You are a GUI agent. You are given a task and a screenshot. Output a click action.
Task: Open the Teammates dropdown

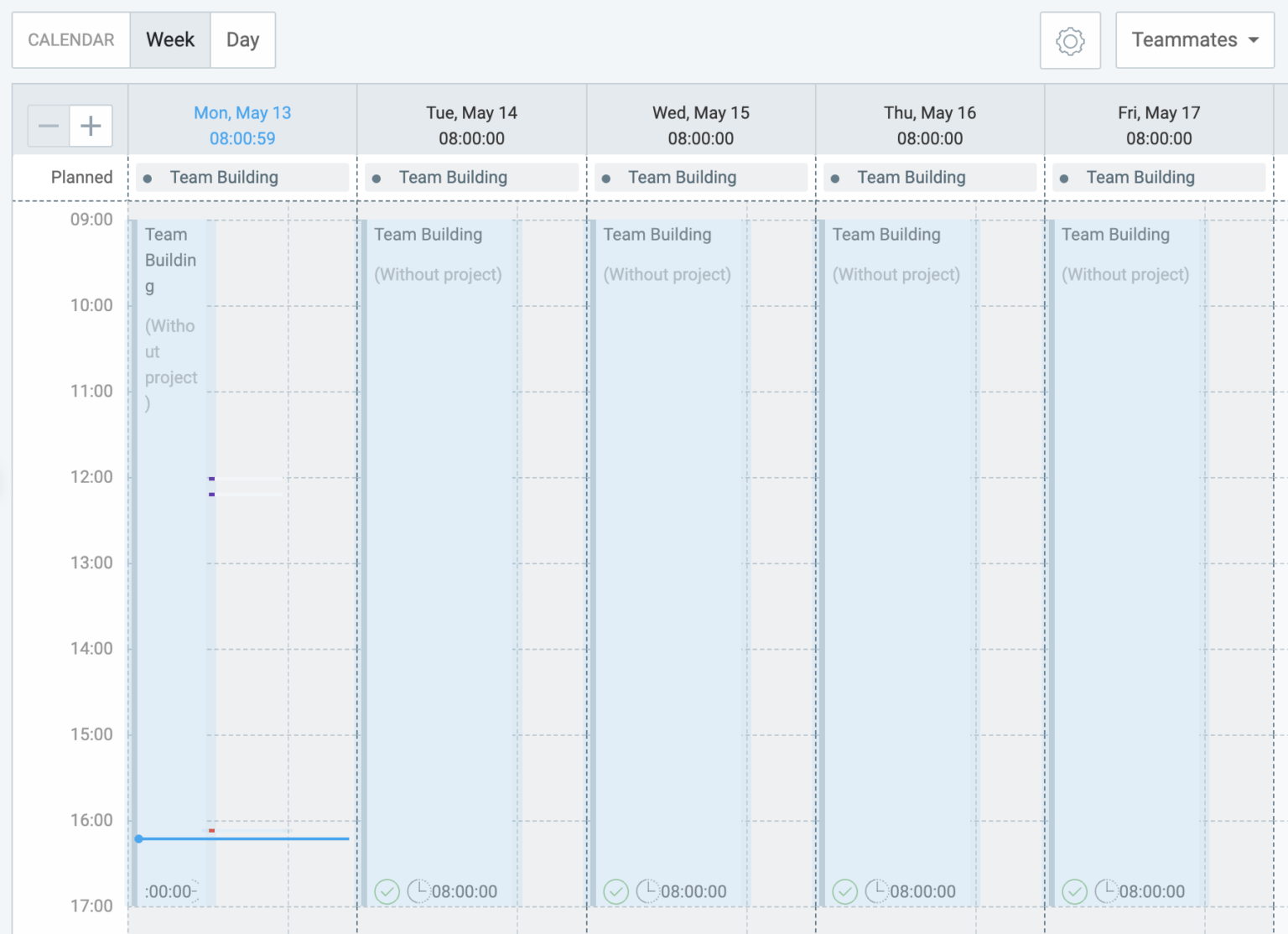1194,40
